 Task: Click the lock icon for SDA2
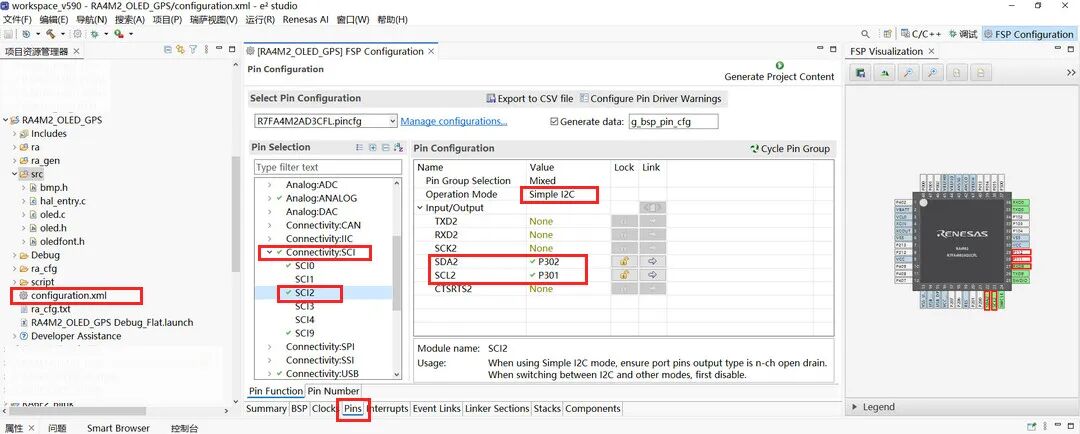[624, 261]
